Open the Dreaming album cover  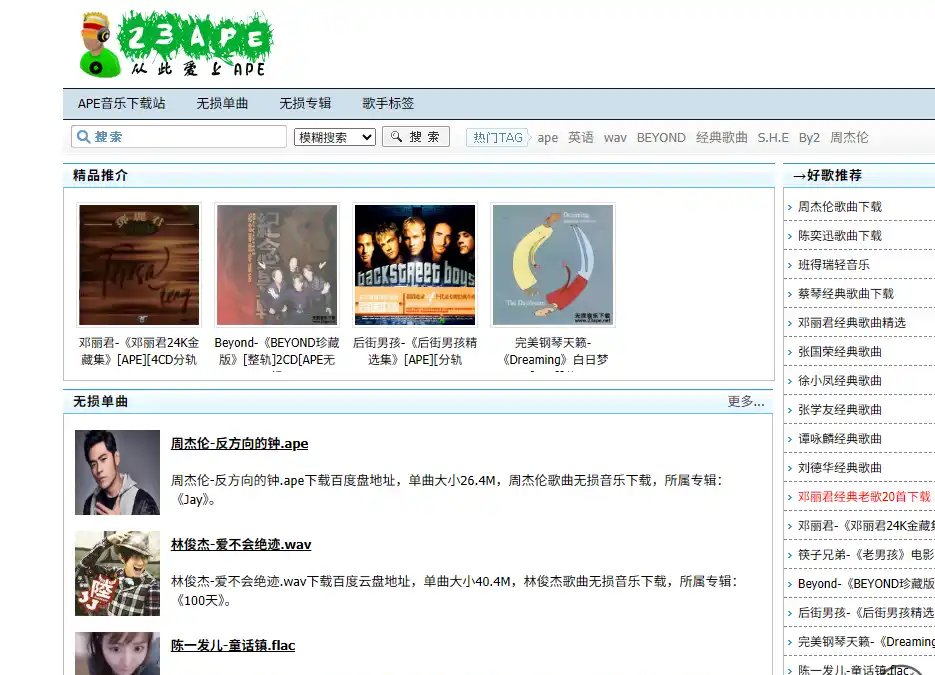point(553,265)
